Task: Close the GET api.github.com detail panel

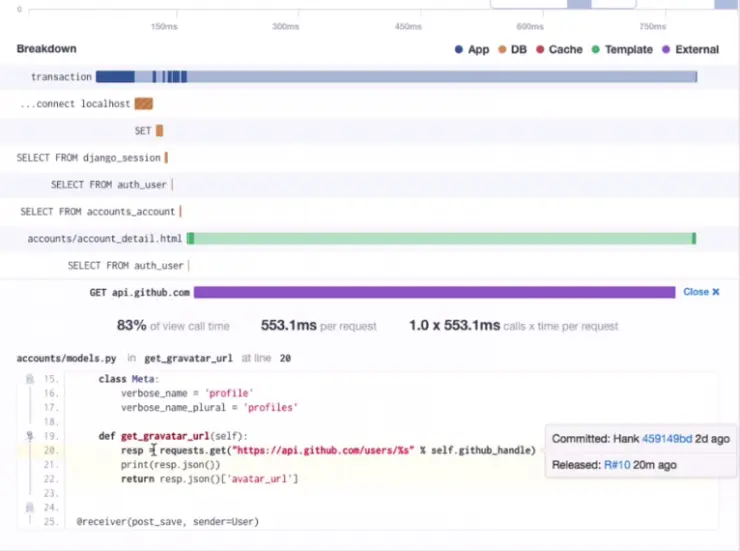Action: 701,292
